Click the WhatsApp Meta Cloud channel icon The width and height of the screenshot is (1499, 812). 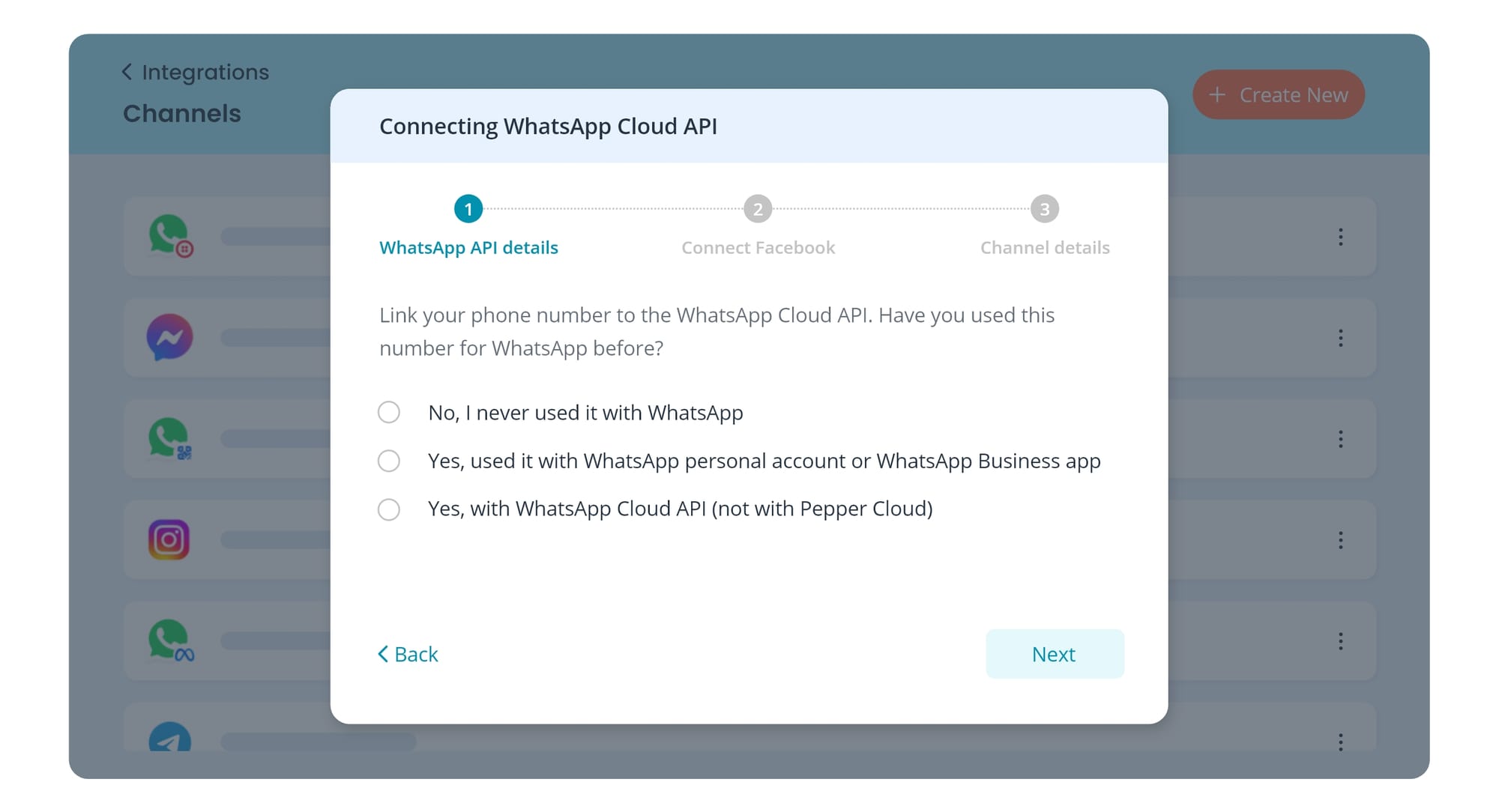tap(169, 640)
